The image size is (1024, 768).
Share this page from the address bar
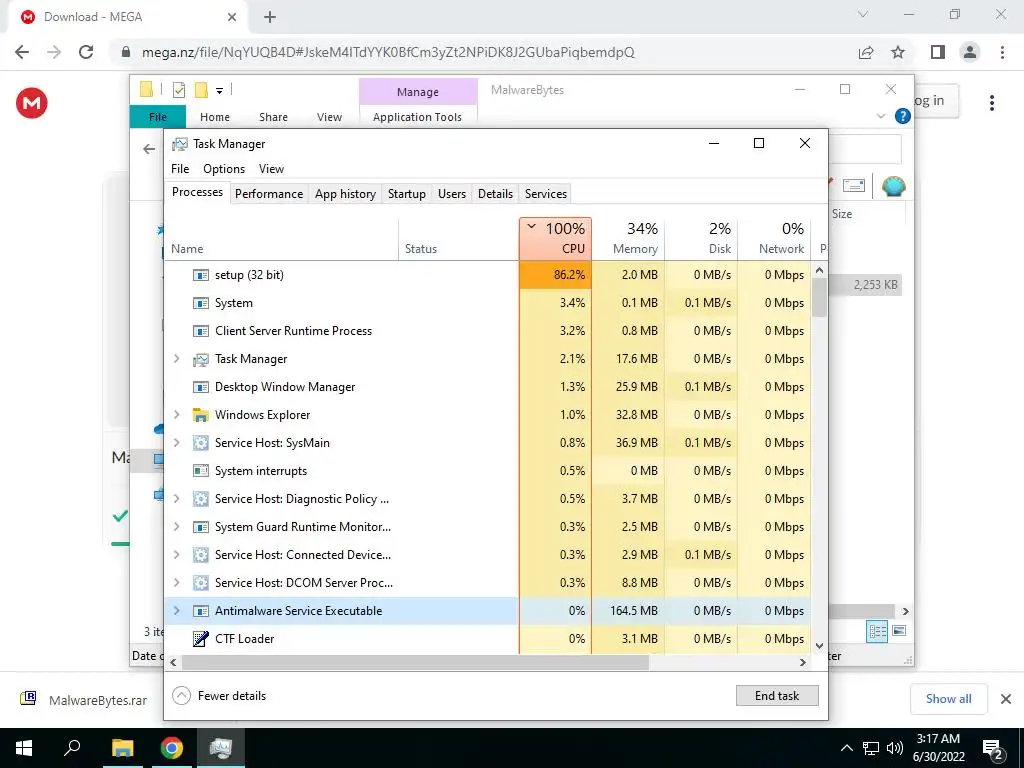coord(866,52)
